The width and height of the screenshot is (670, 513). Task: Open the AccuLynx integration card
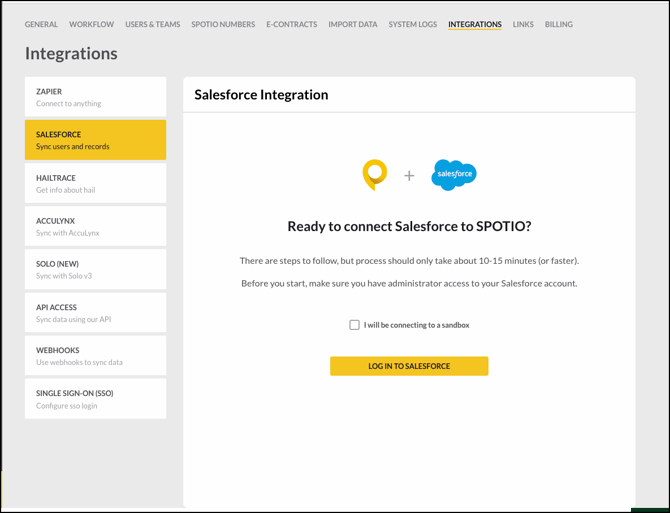click(95, 226)
